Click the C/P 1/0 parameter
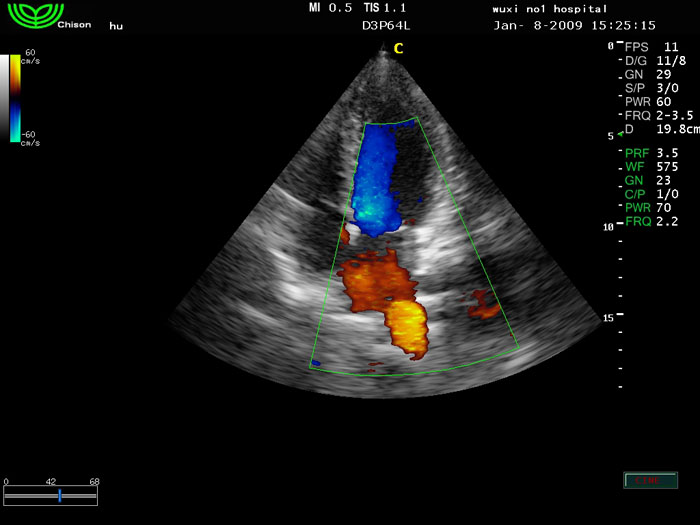 pyautogui.click(x=658, y=194)
